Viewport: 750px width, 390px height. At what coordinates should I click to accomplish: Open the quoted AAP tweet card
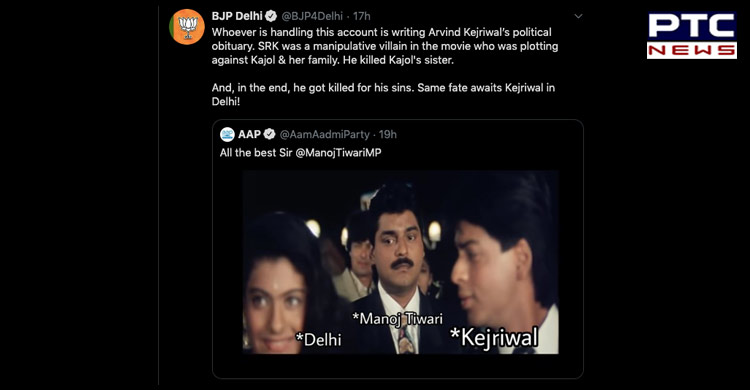[x=398, y=249]
